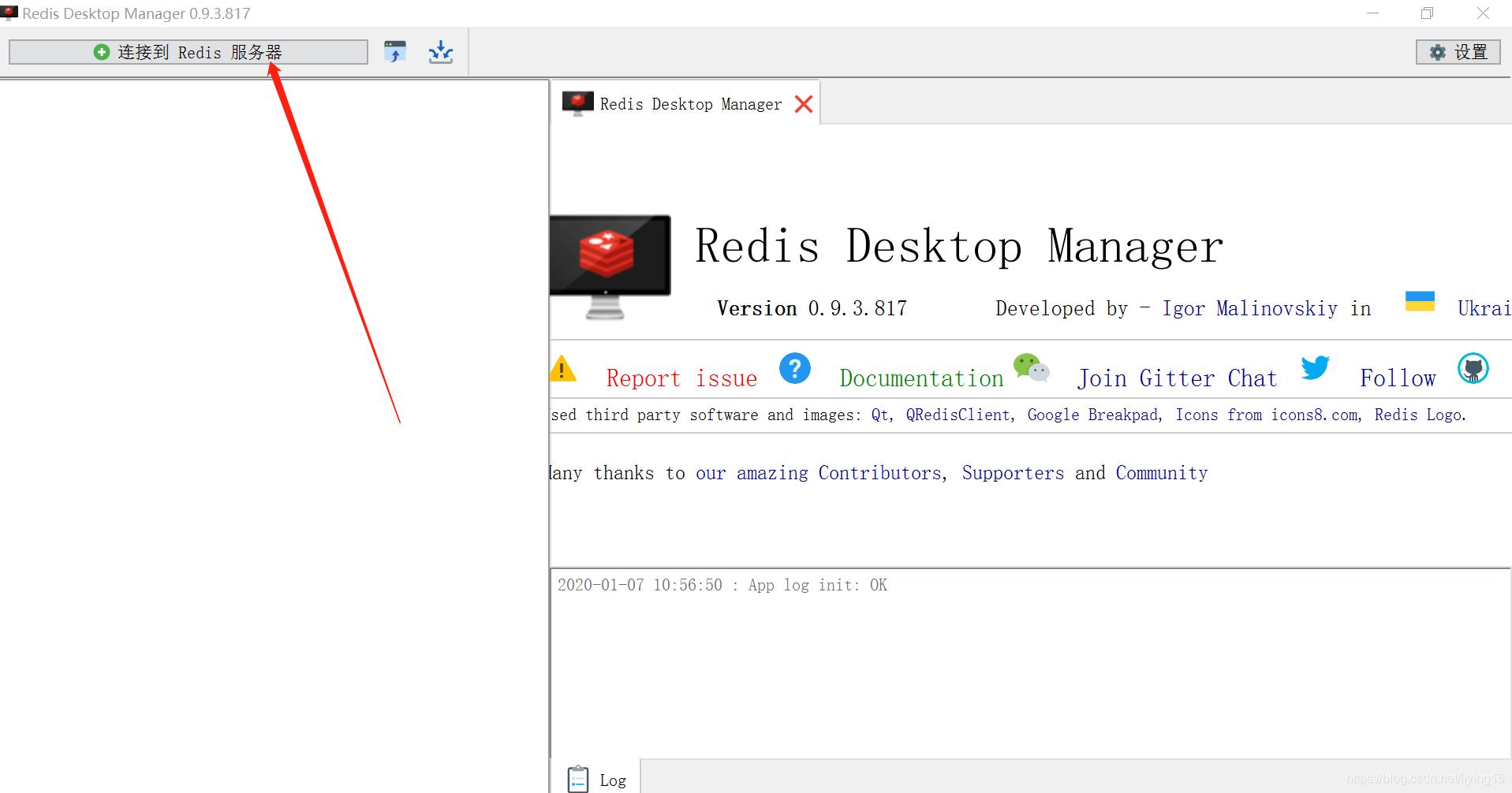Open Igor Malinovskiy developer link
The height and width of the screenshot is (793, 1512).
1249,308
